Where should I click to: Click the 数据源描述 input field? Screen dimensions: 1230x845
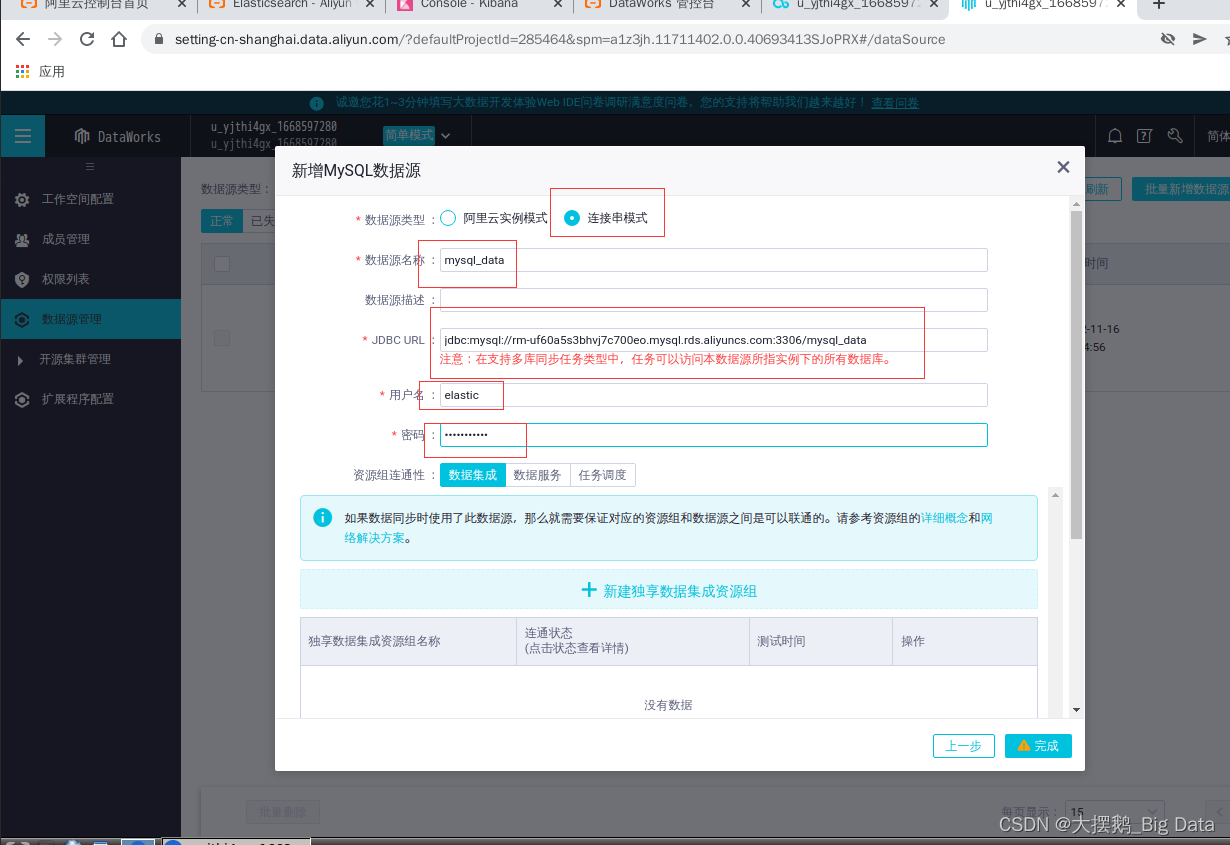coord(714,300)
